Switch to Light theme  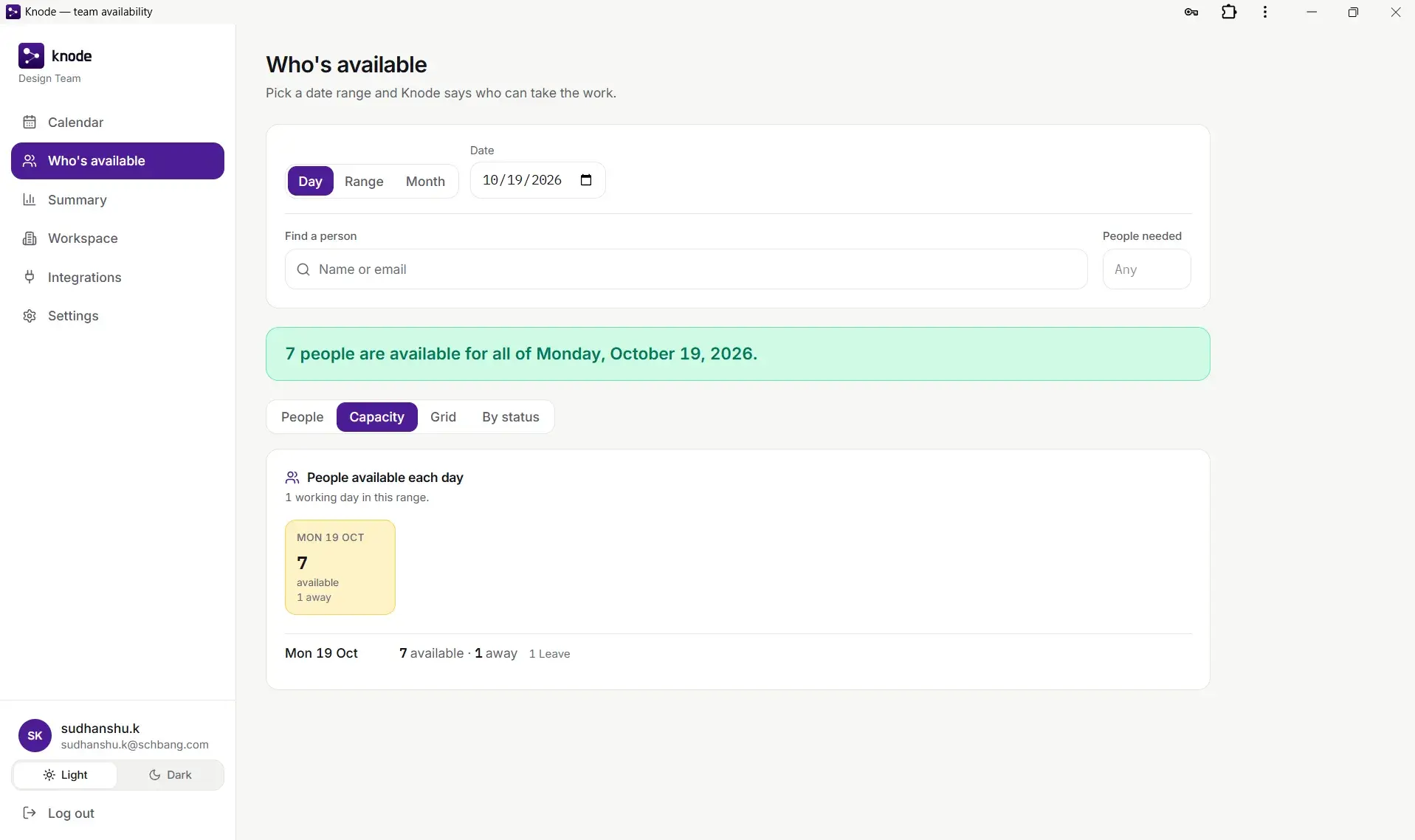66,775
